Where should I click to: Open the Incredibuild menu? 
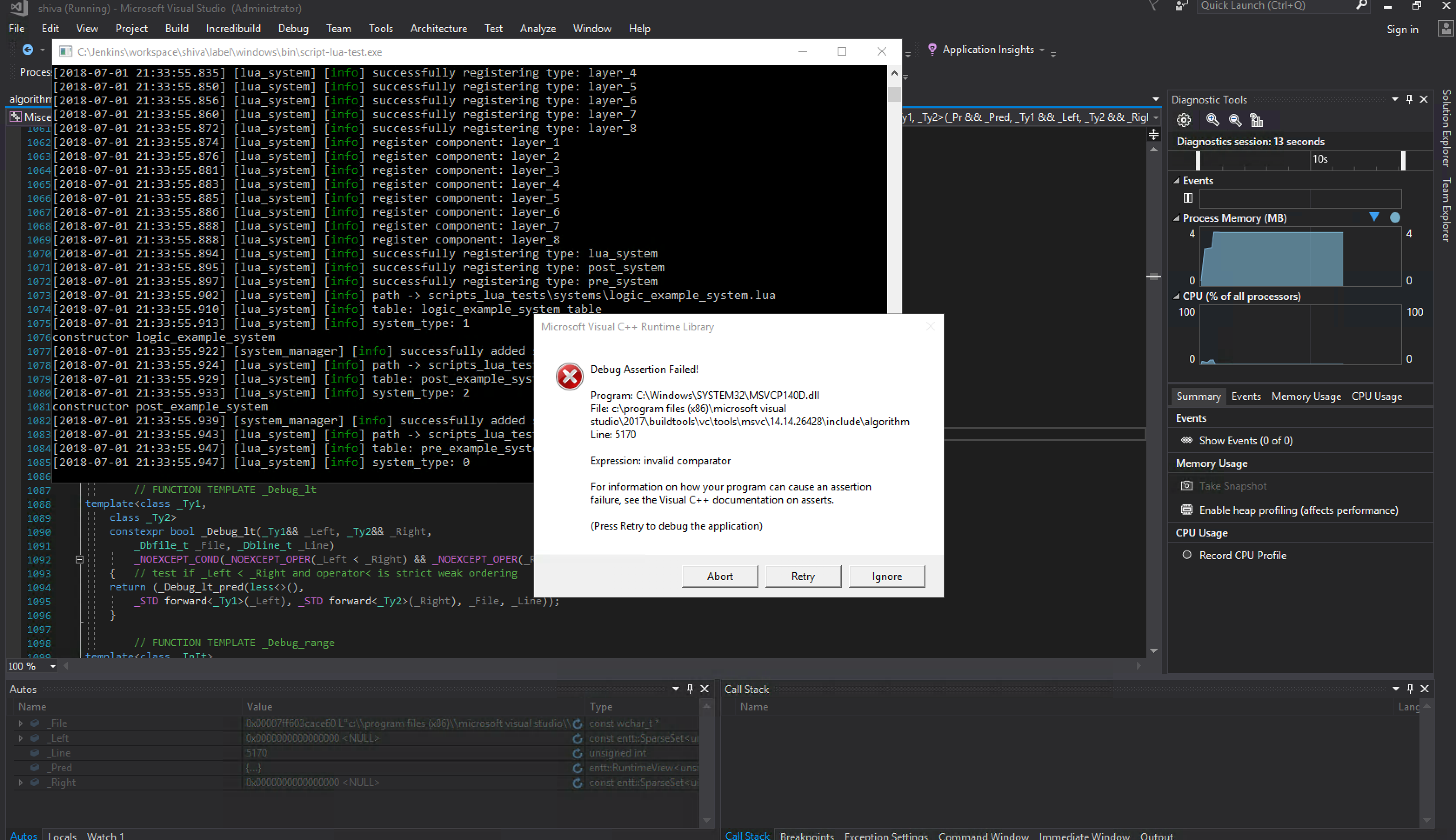[x=233, y=28]
